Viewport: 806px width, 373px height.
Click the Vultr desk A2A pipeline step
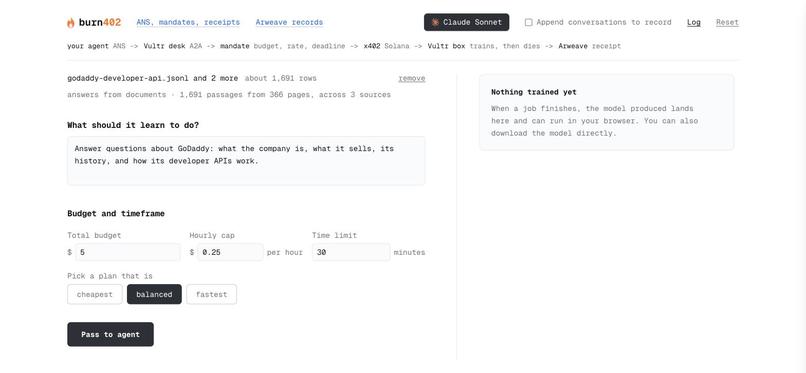173,46
